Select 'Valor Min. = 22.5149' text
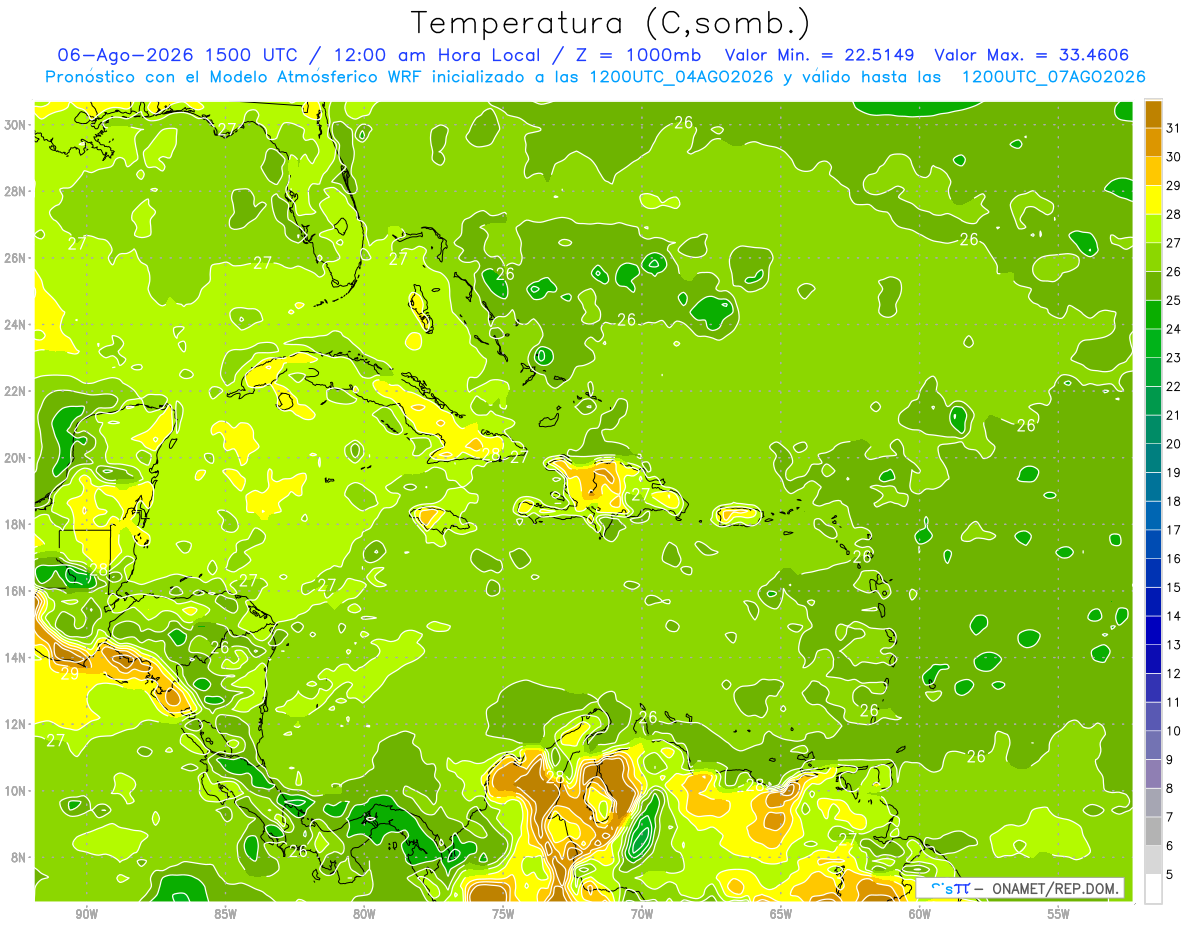1200x927 pixels. (822, 55)
